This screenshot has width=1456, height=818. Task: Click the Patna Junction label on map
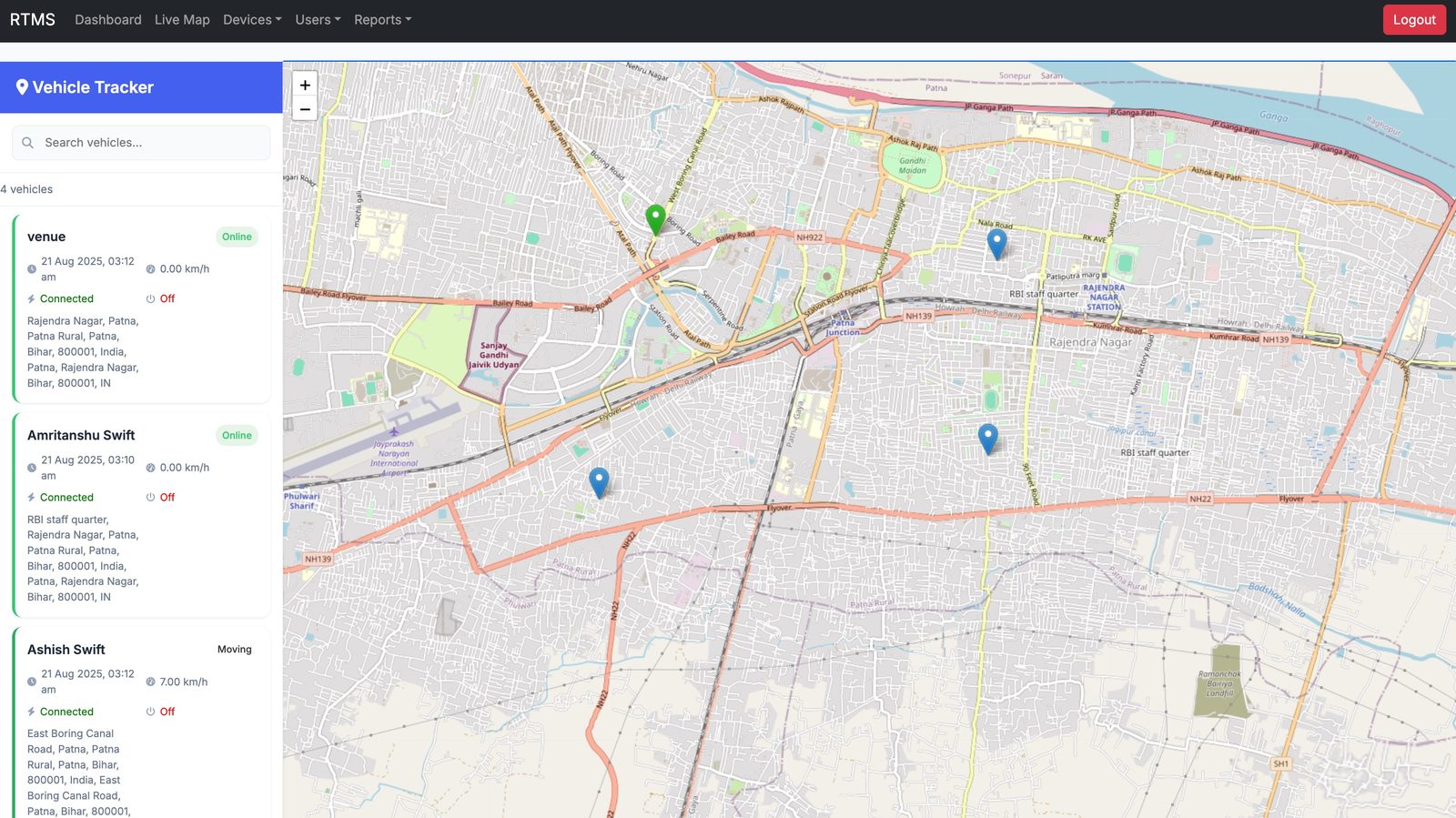click(843, 328)
